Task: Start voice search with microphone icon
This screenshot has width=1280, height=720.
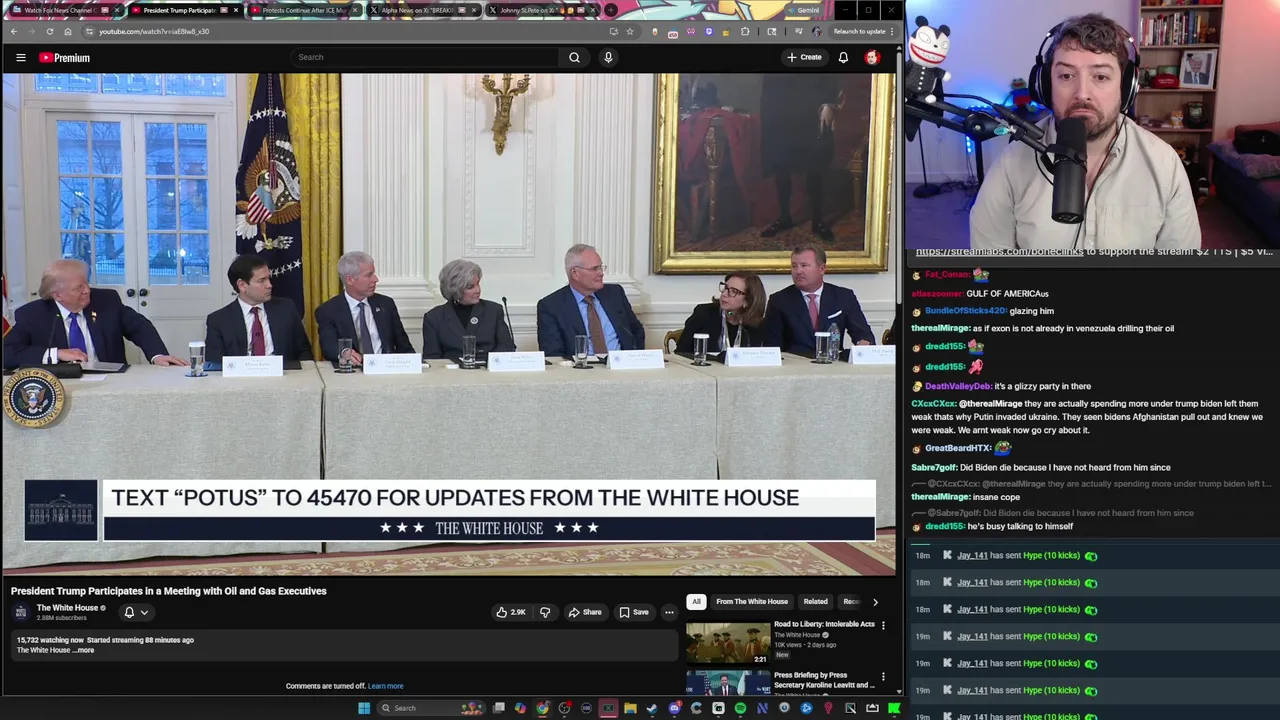Action: [x=608, y=57]
